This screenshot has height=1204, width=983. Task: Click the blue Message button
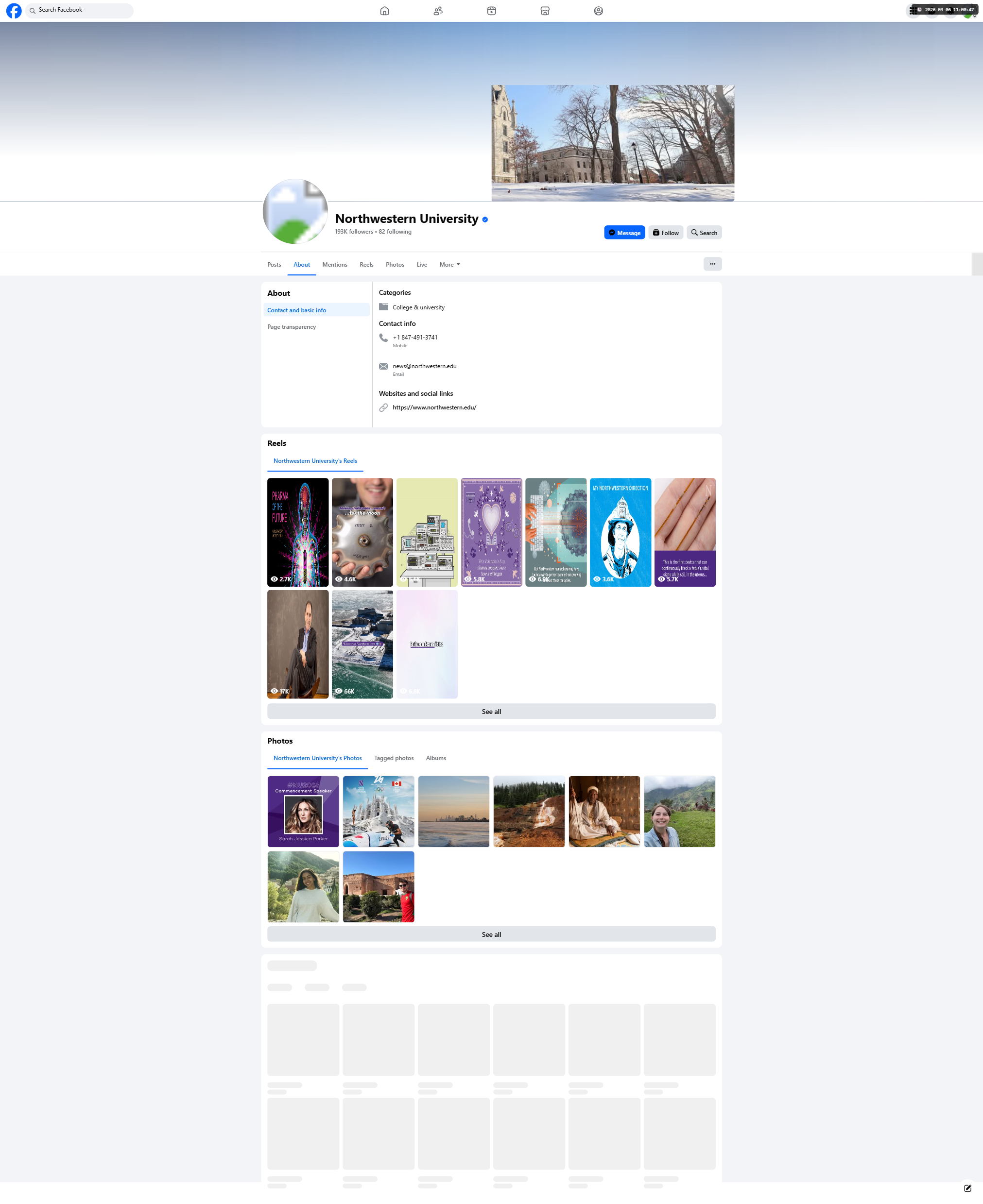pyautogui.click(x=624, y=233)
